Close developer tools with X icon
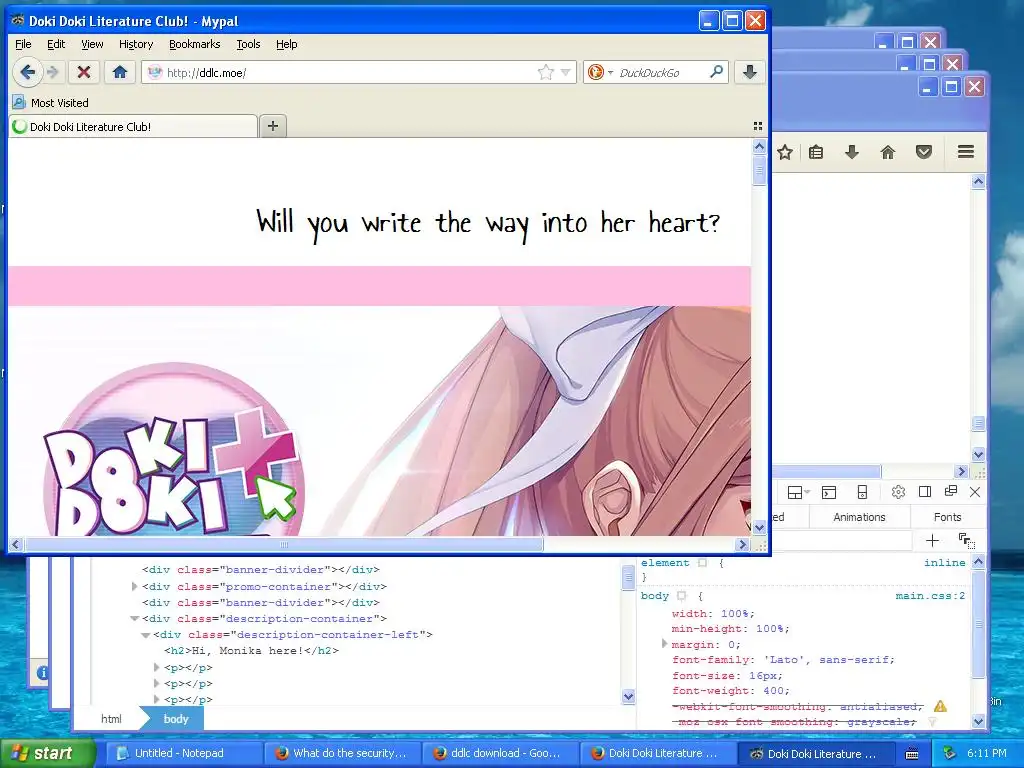1024x768 pixels. click(975, 492)
